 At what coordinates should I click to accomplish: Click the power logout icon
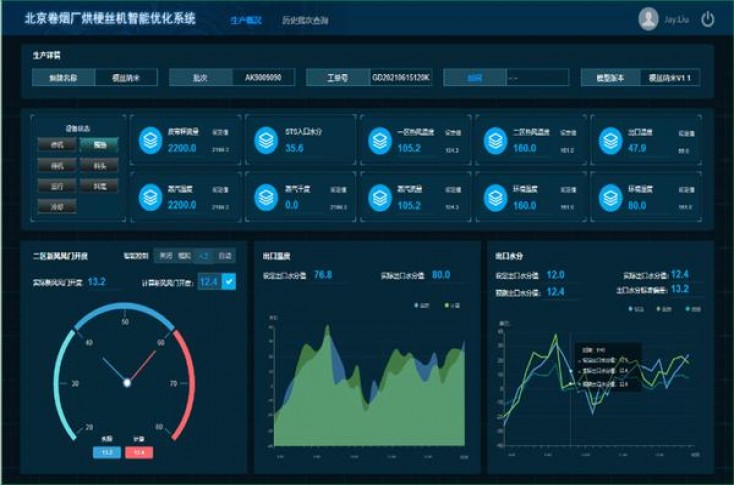pos(708,19)
